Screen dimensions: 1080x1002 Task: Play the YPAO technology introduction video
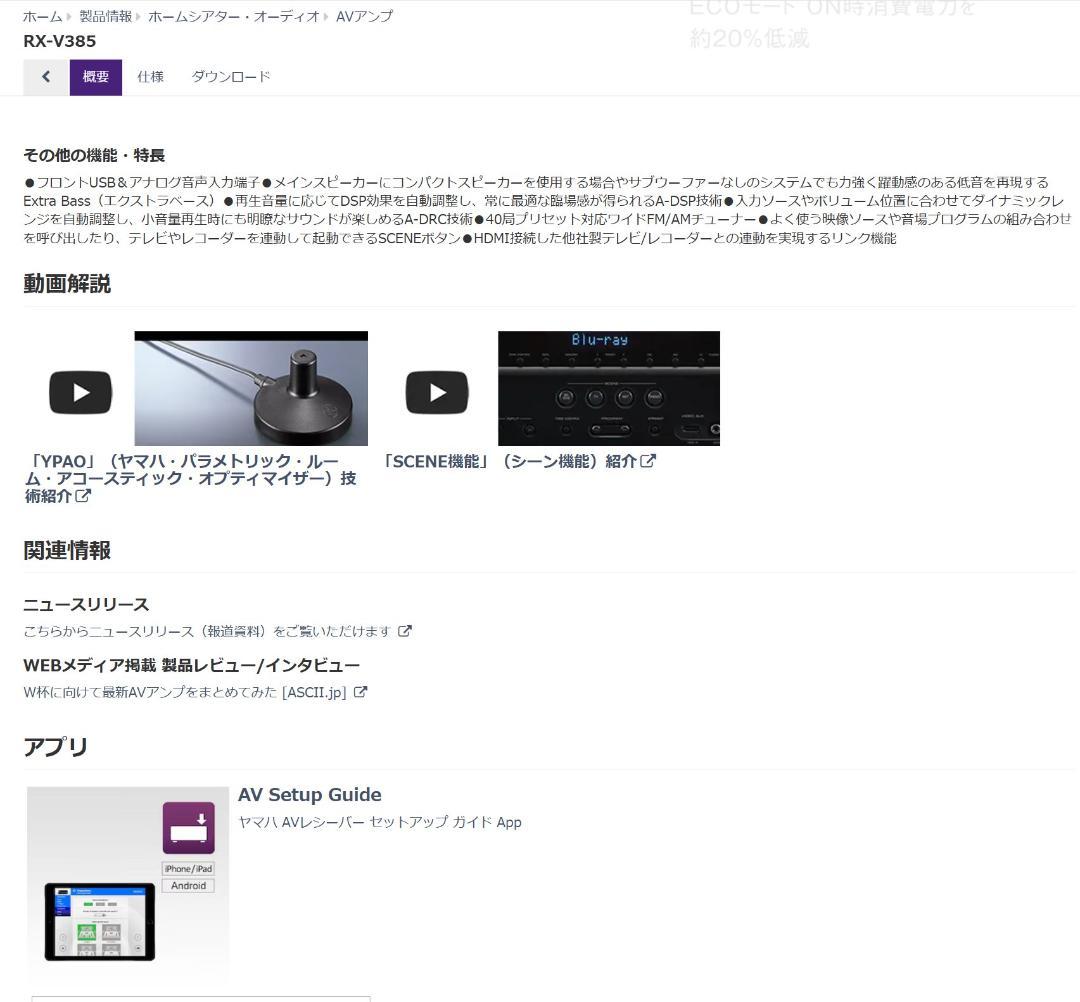[x=80, y=391]
